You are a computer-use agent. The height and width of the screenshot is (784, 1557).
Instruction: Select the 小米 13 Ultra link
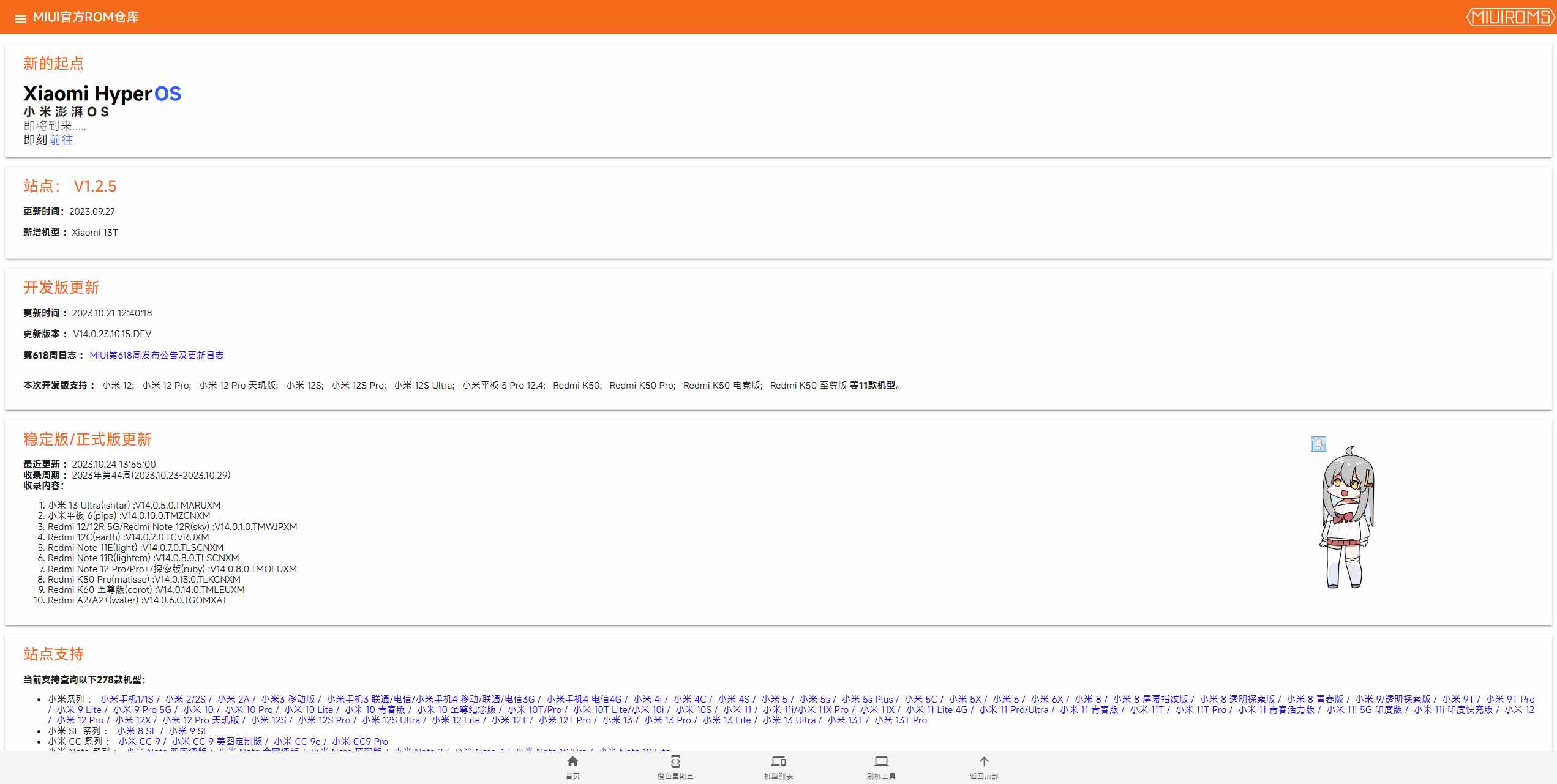tap(789, 720)
